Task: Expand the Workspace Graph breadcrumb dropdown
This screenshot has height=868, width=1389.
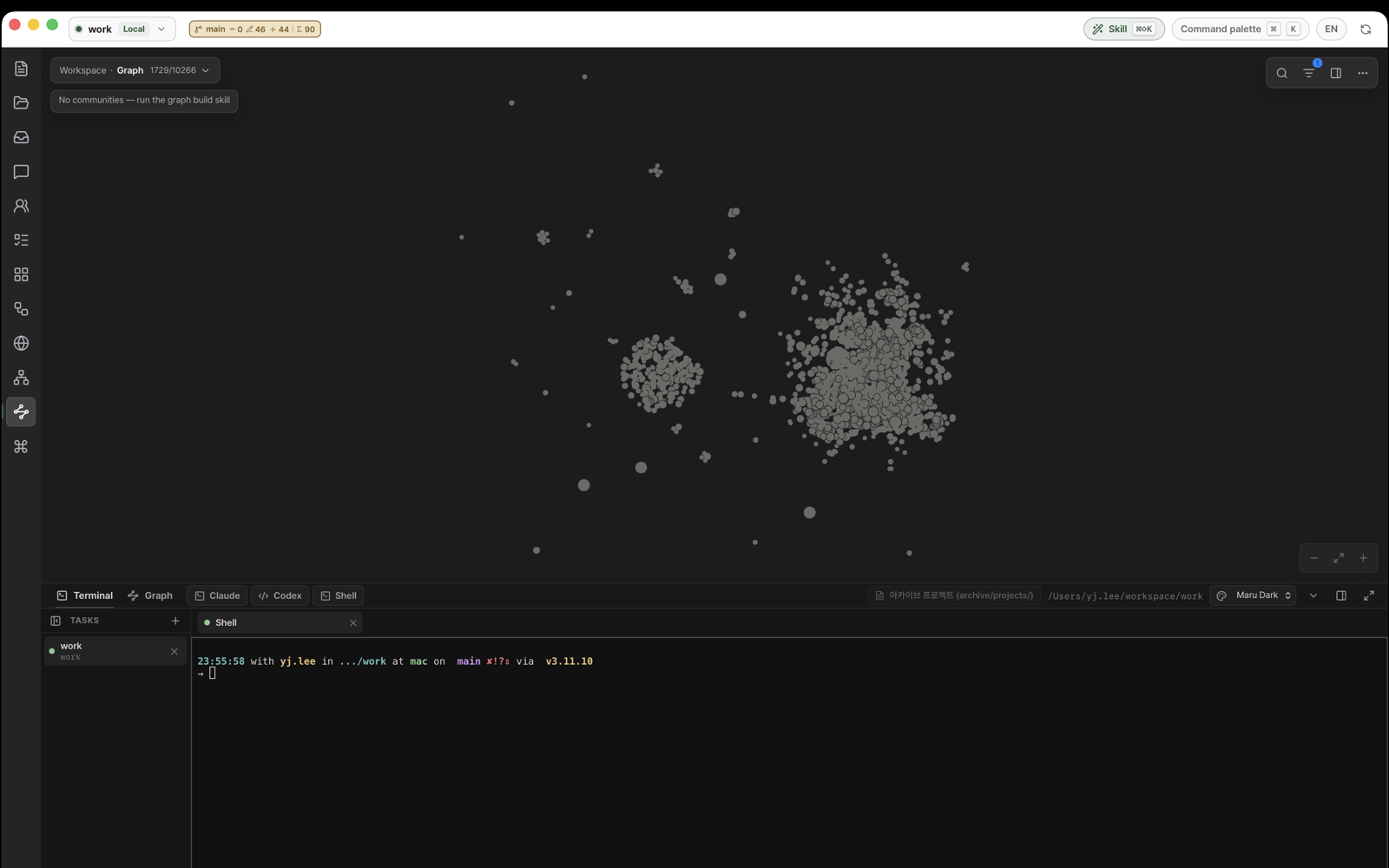Action: [135, 70]
